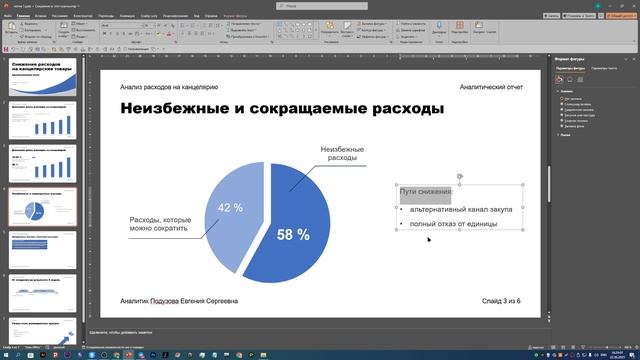Click the Windows Start button on the taskbar

[x=6, y=355]
